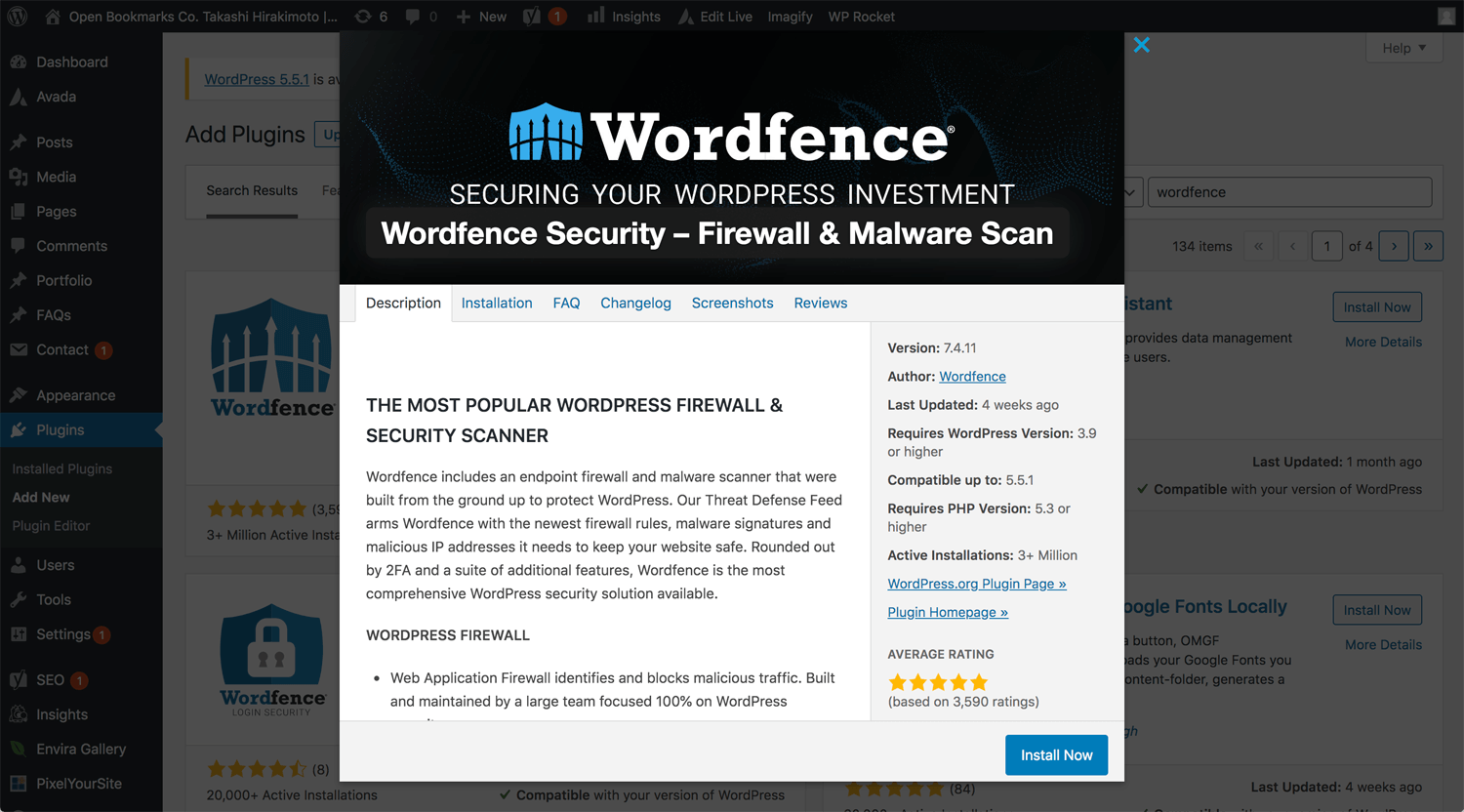
Task: Select the Search Results tab
Action: pyautogui.click(x=252, y=191)
